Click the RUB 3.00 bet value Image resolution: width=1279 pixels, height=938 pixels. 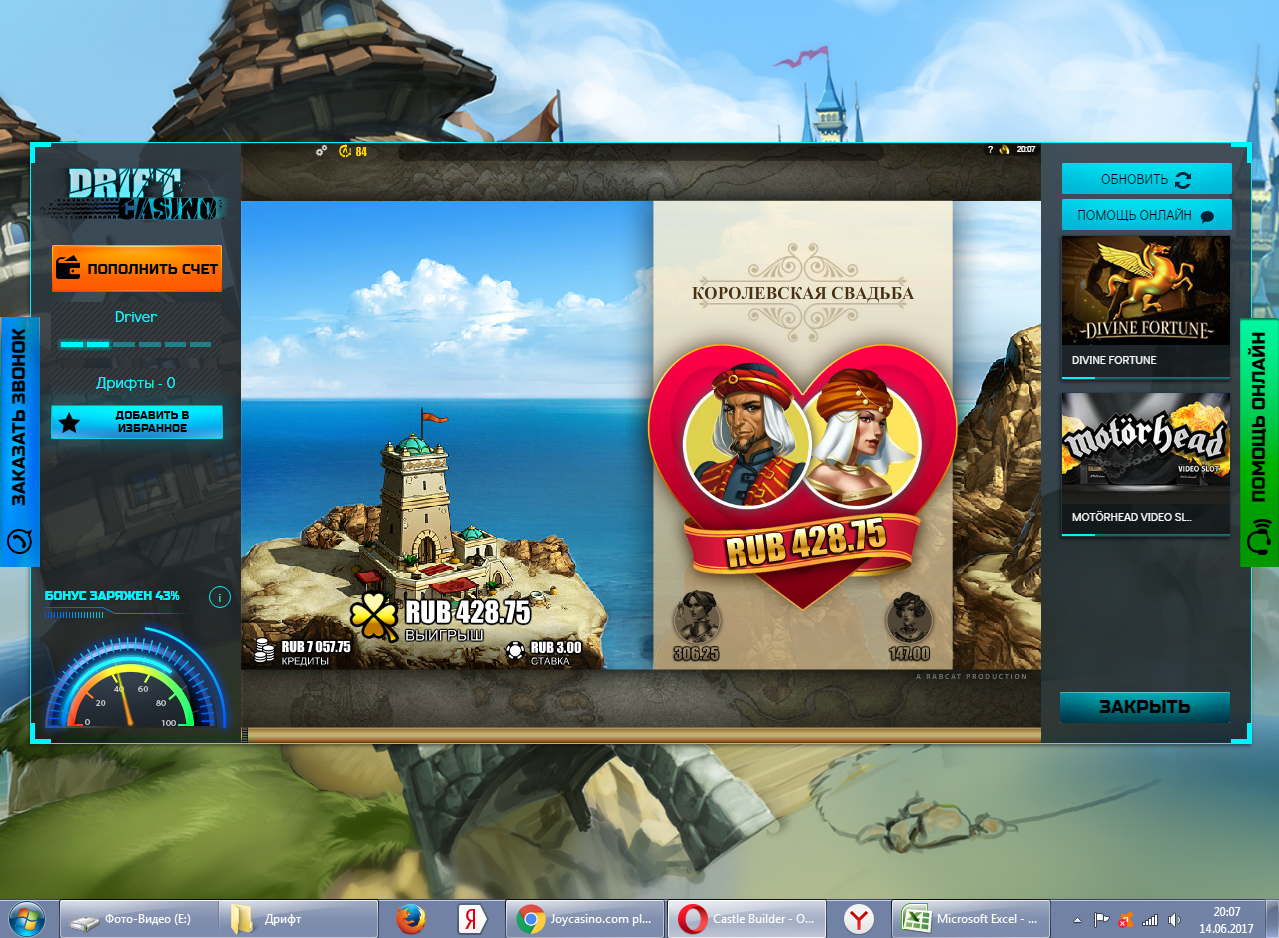[556, 647]
